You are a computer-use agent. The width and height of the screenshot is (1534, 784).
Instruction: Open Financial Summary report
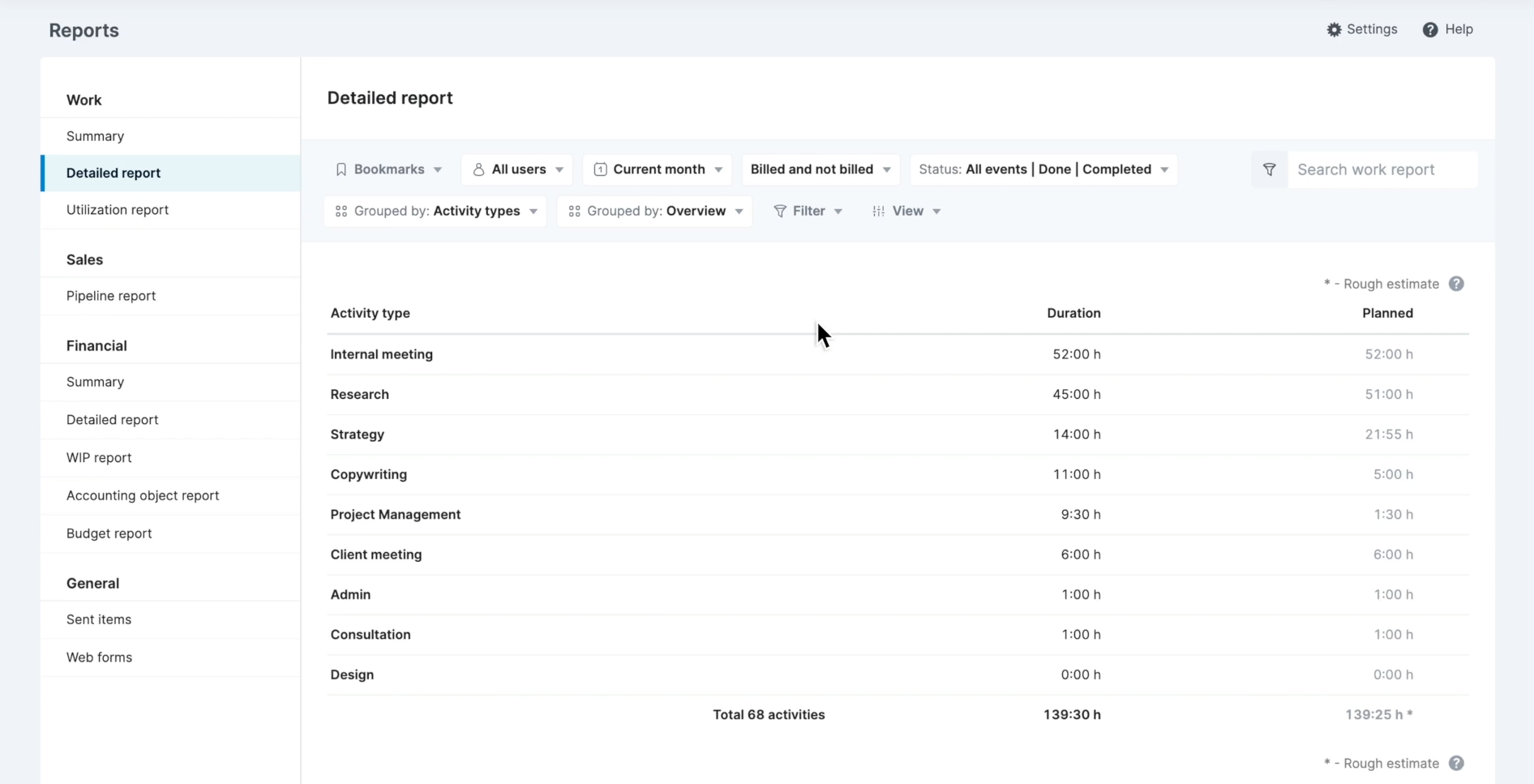[170, 382]
